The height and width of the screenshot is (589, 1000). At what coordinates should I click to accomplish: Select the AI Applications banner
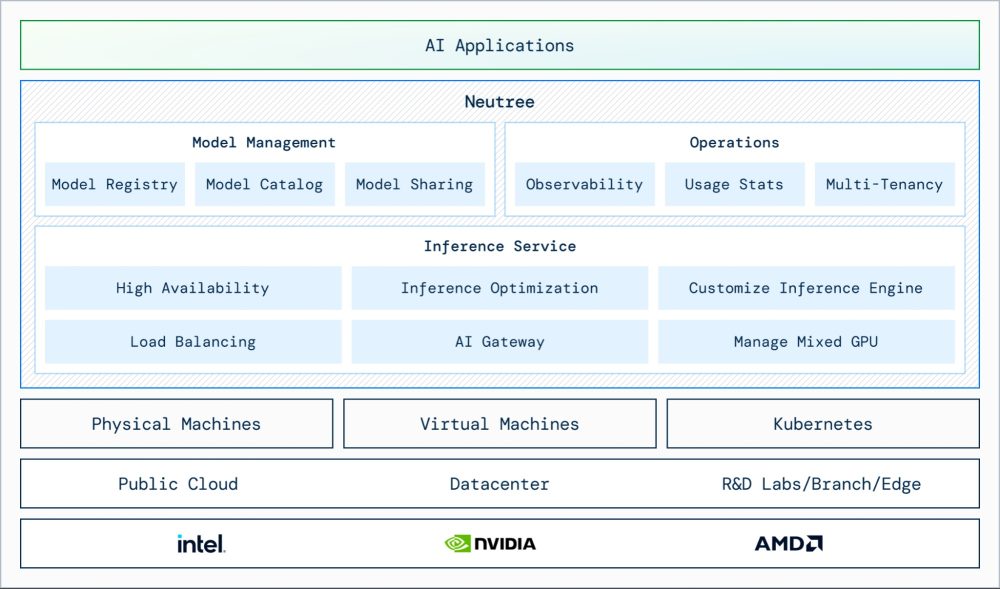pyautogui.click(x=499, y=46)
